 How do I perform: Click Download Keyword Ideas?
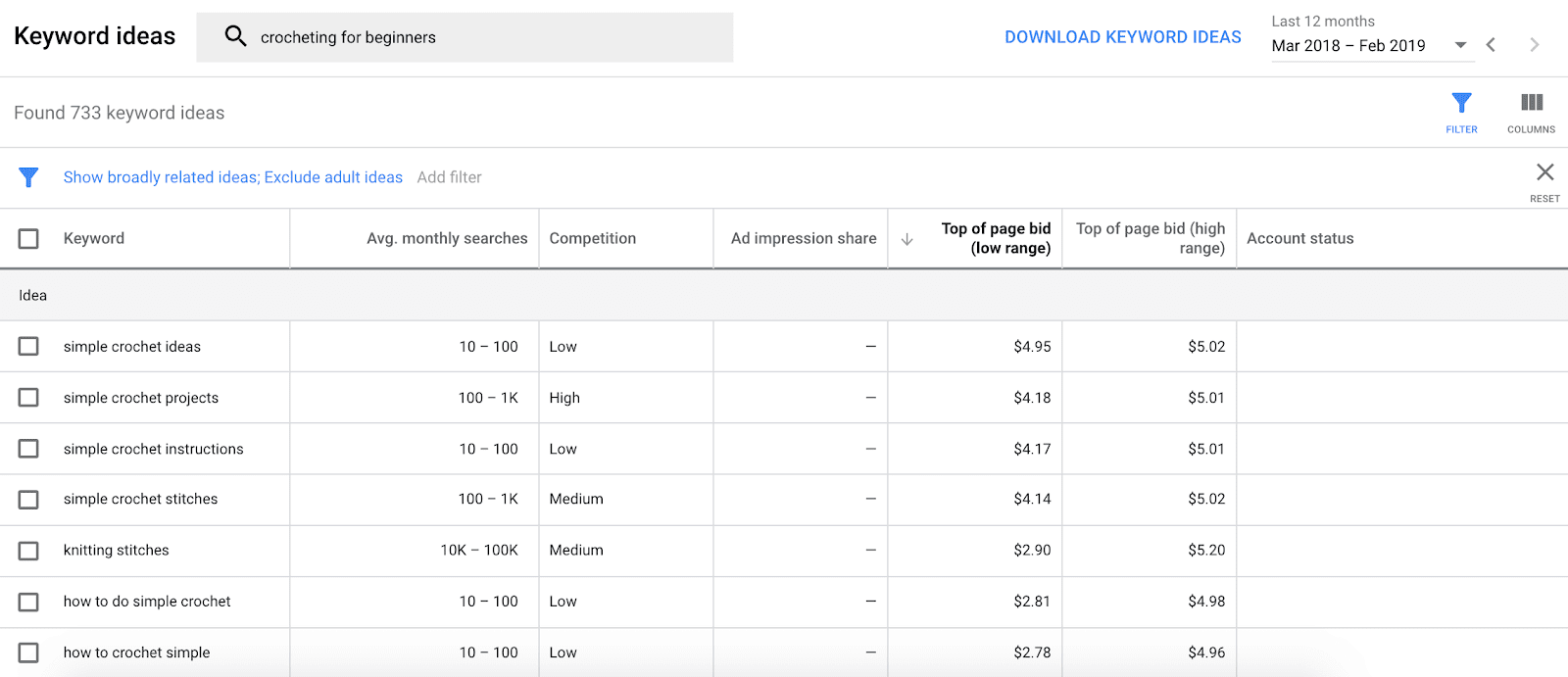coord(1122,37)
